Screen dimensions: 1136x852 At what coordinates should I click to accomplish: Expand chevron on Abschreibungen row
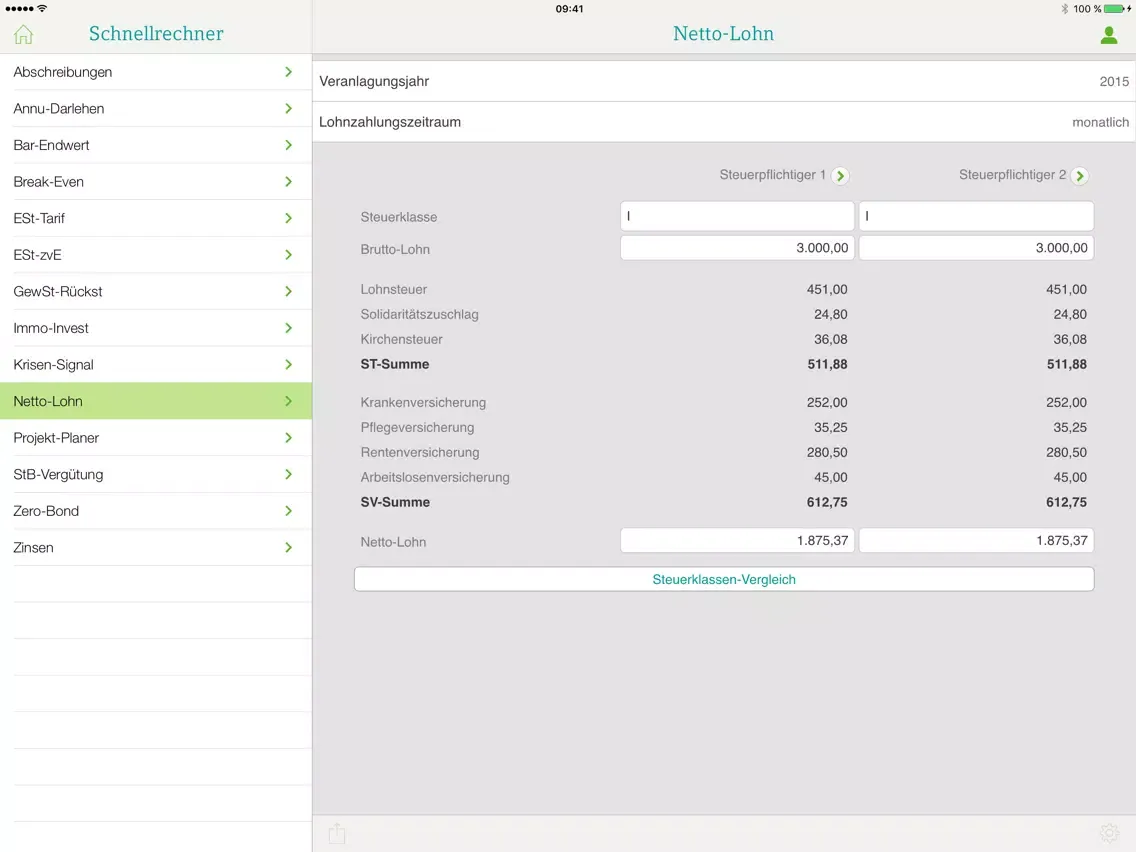[288, 72]
